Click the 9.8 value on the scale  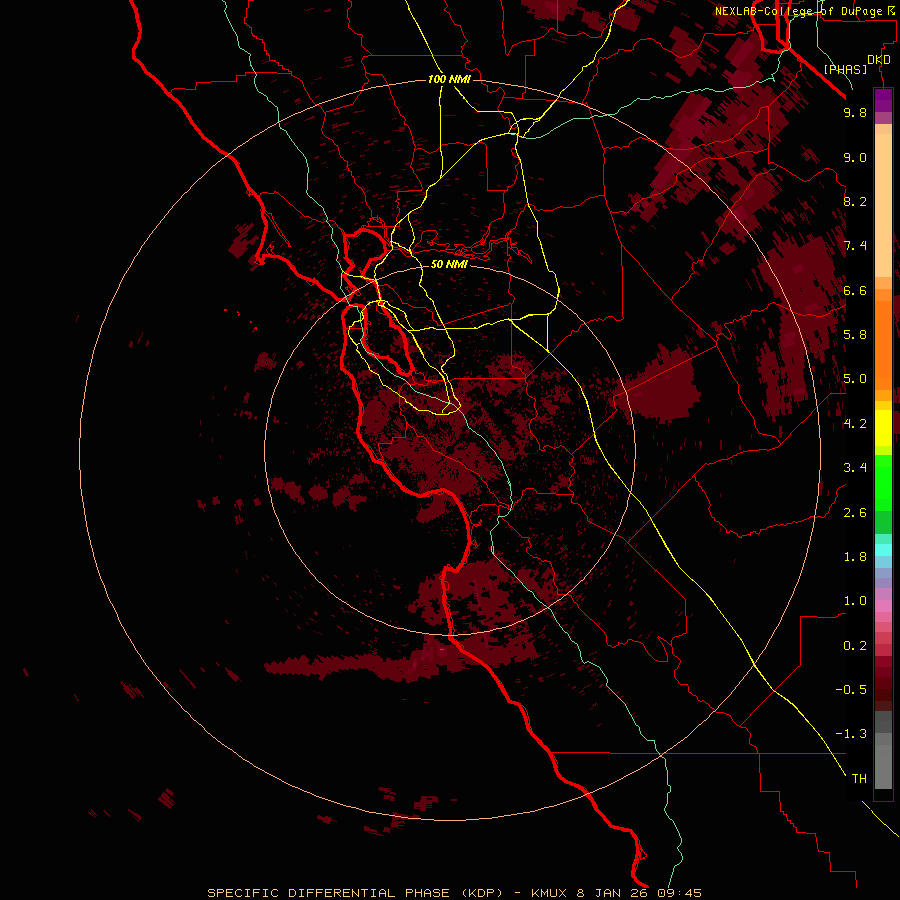click(x=855, y=112)
